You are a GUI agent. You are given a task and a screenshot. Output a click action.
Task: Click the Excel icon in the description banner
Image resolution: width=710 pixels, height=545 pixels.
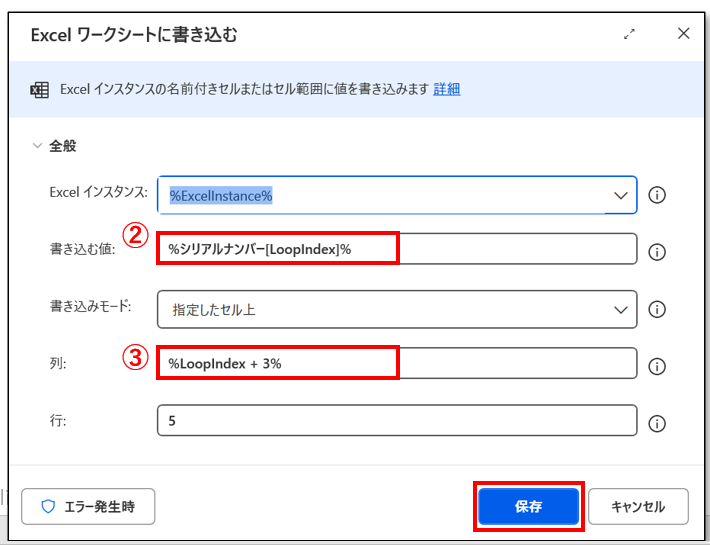pyautogui.click(x=40, y=90)
